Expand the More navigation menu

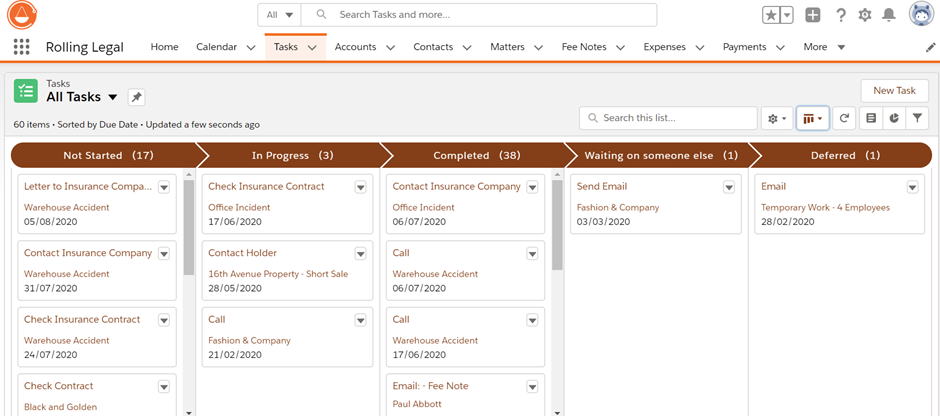(x=824, y=47)
